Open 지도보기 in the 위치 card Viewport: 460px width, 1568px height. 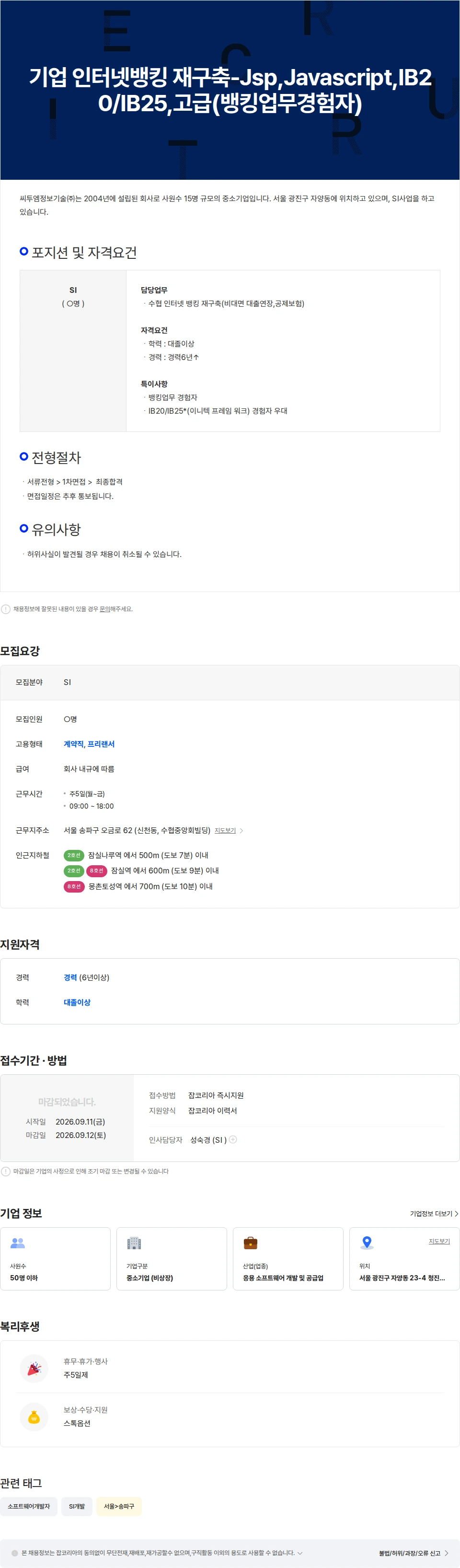439,1241
